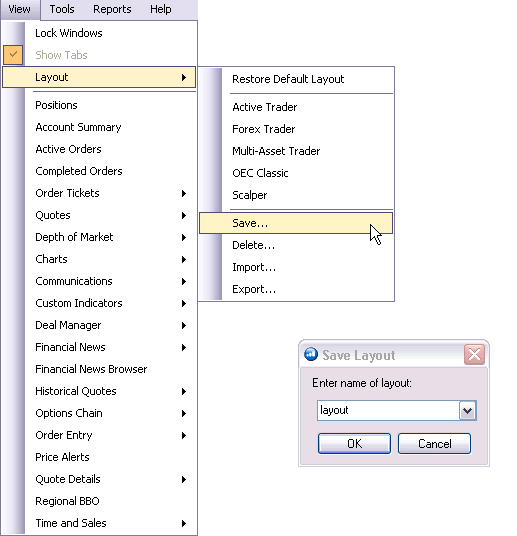Expand the Order Tickets submenu arrow
Image resolution: width=517 pixels, height=536 pixels.
pyautogui.click(x=184, y=193)
